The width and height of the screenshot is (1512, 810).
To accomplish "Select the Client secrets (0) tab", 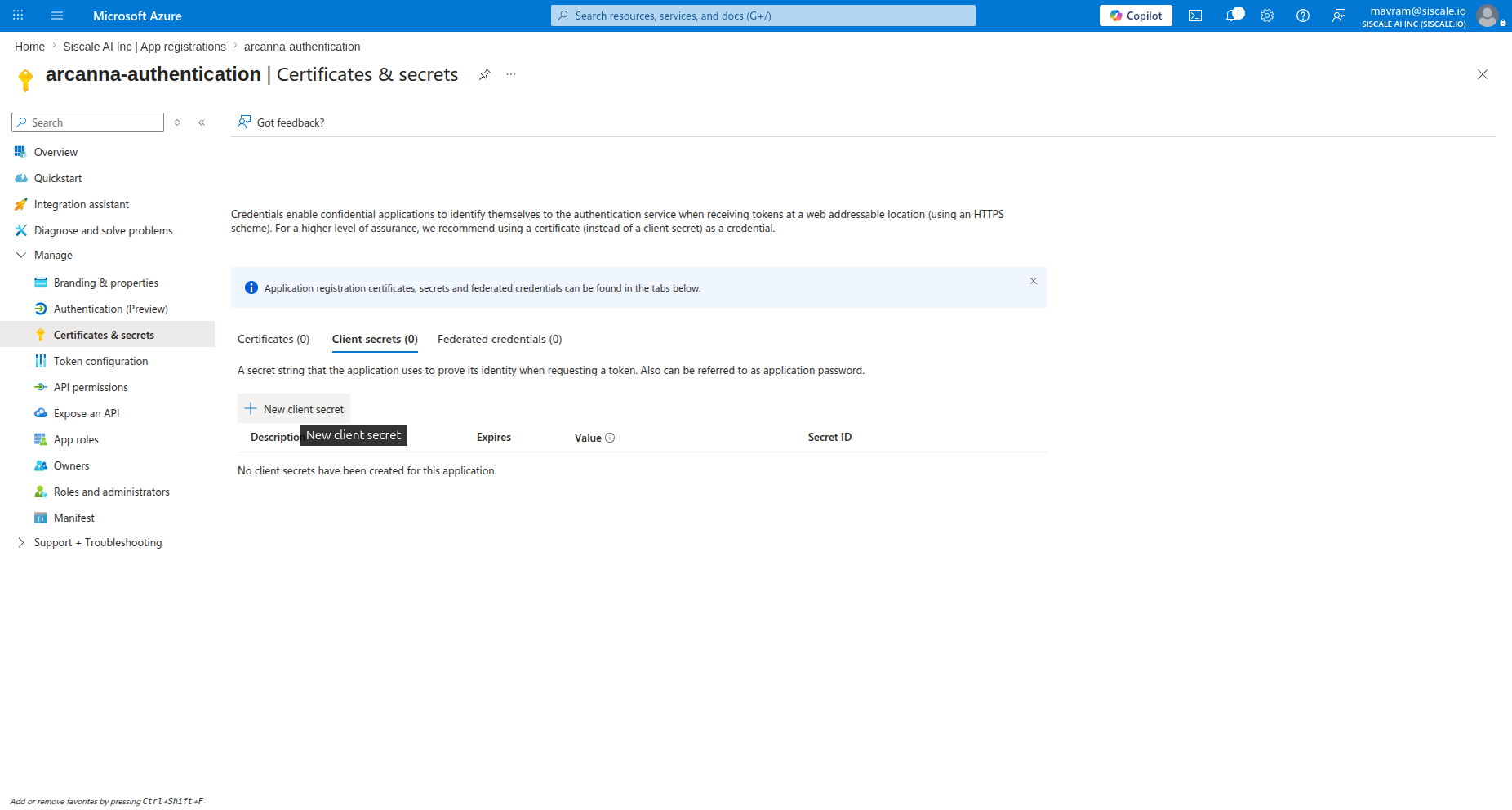I will tap(375, 339).
